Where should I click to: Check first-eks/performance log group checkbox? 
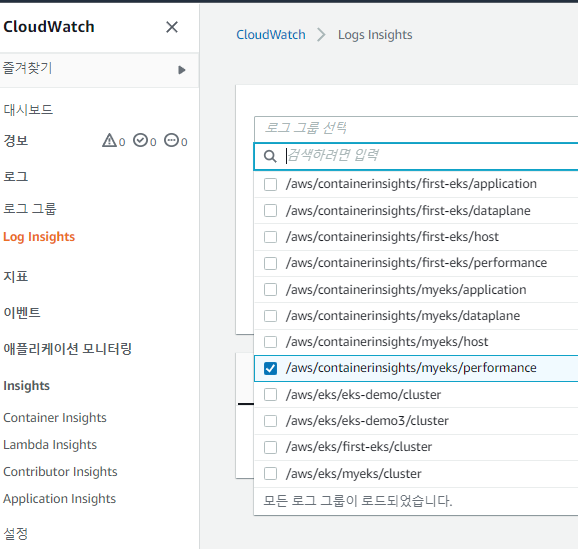pos(271,263)
